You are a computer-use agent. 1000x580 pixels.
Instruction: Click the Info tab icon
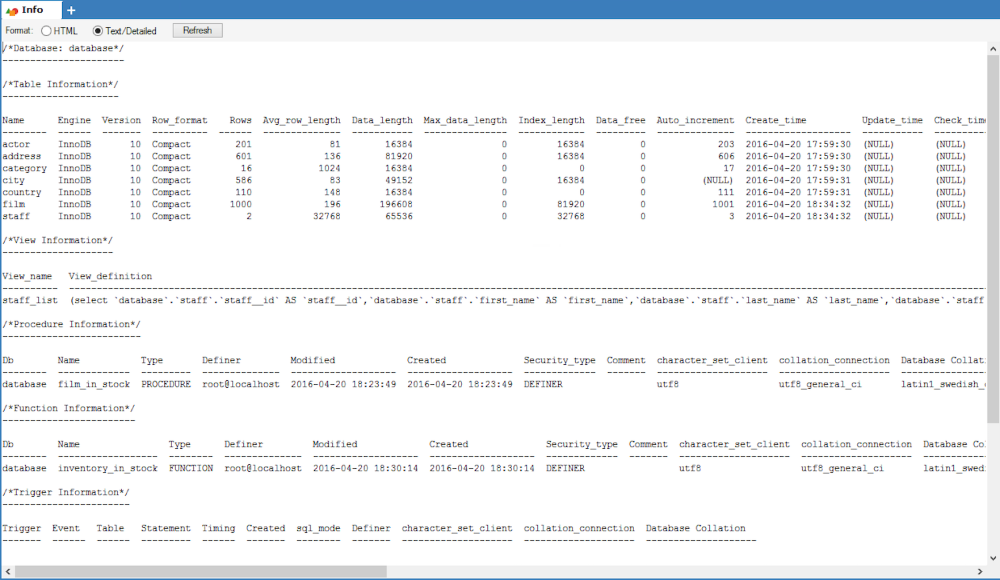click(x=11, y=10)
